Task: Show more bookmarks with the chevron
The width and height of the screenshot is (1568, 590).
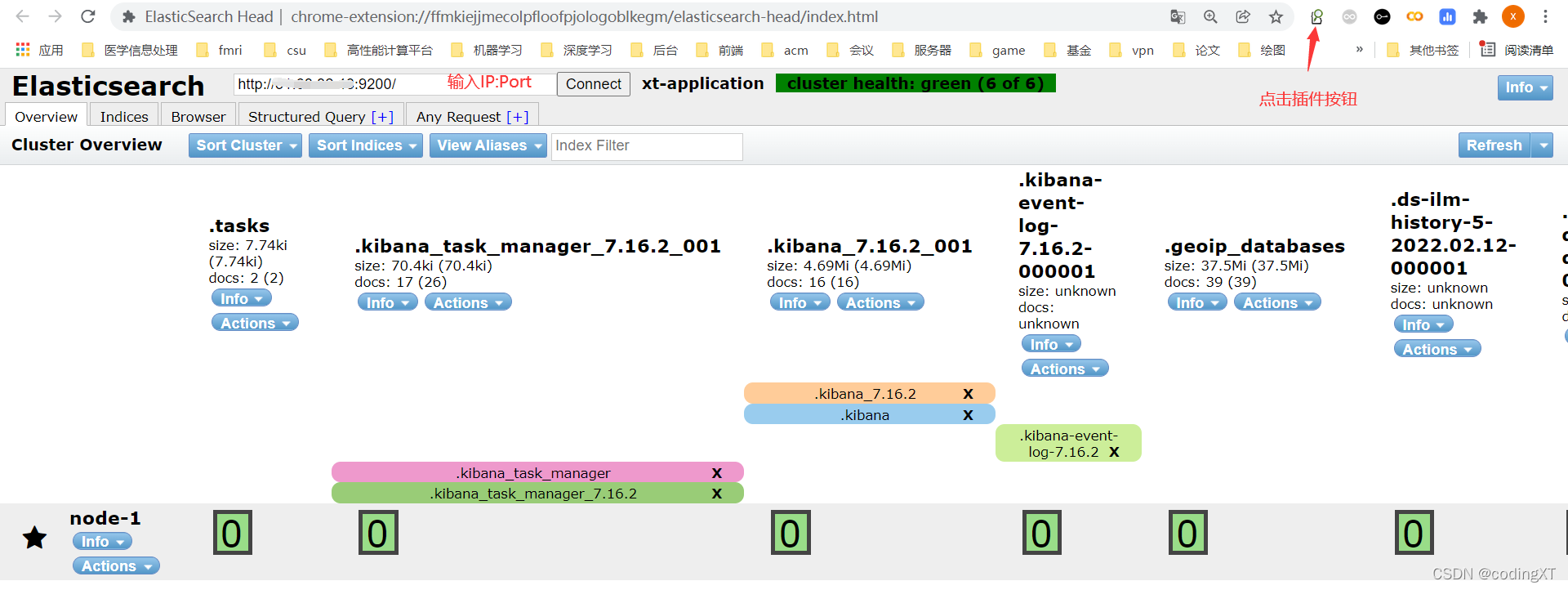Action: [1360, 50]
